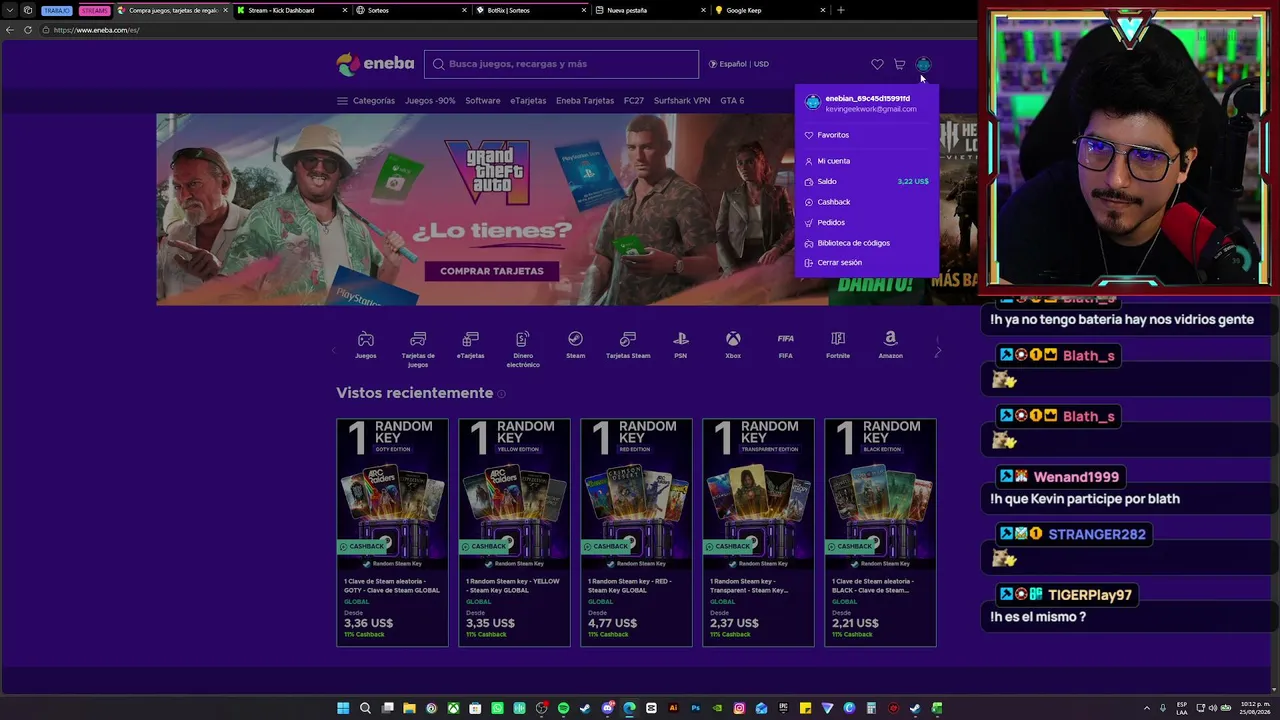Click the info icon beside Vistos recientemente
The height and width of the screenshot is (720, 1280).
[x=501, y=394]
